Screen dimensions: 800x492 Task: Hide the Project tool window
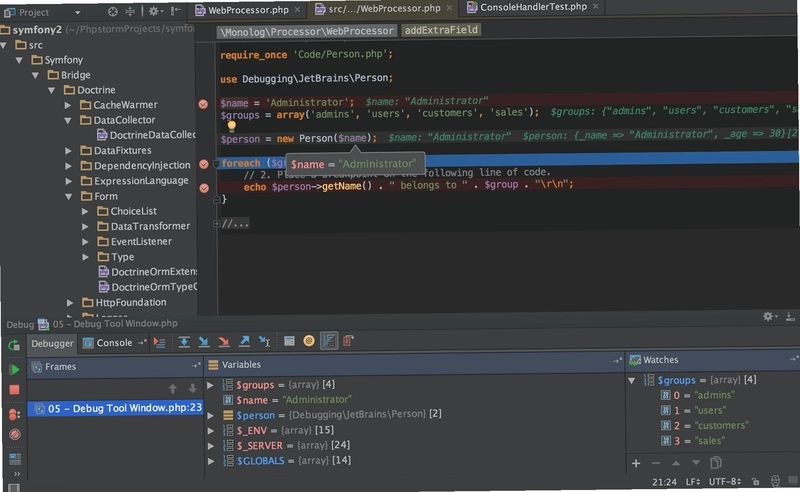click(x=175, y=11)
